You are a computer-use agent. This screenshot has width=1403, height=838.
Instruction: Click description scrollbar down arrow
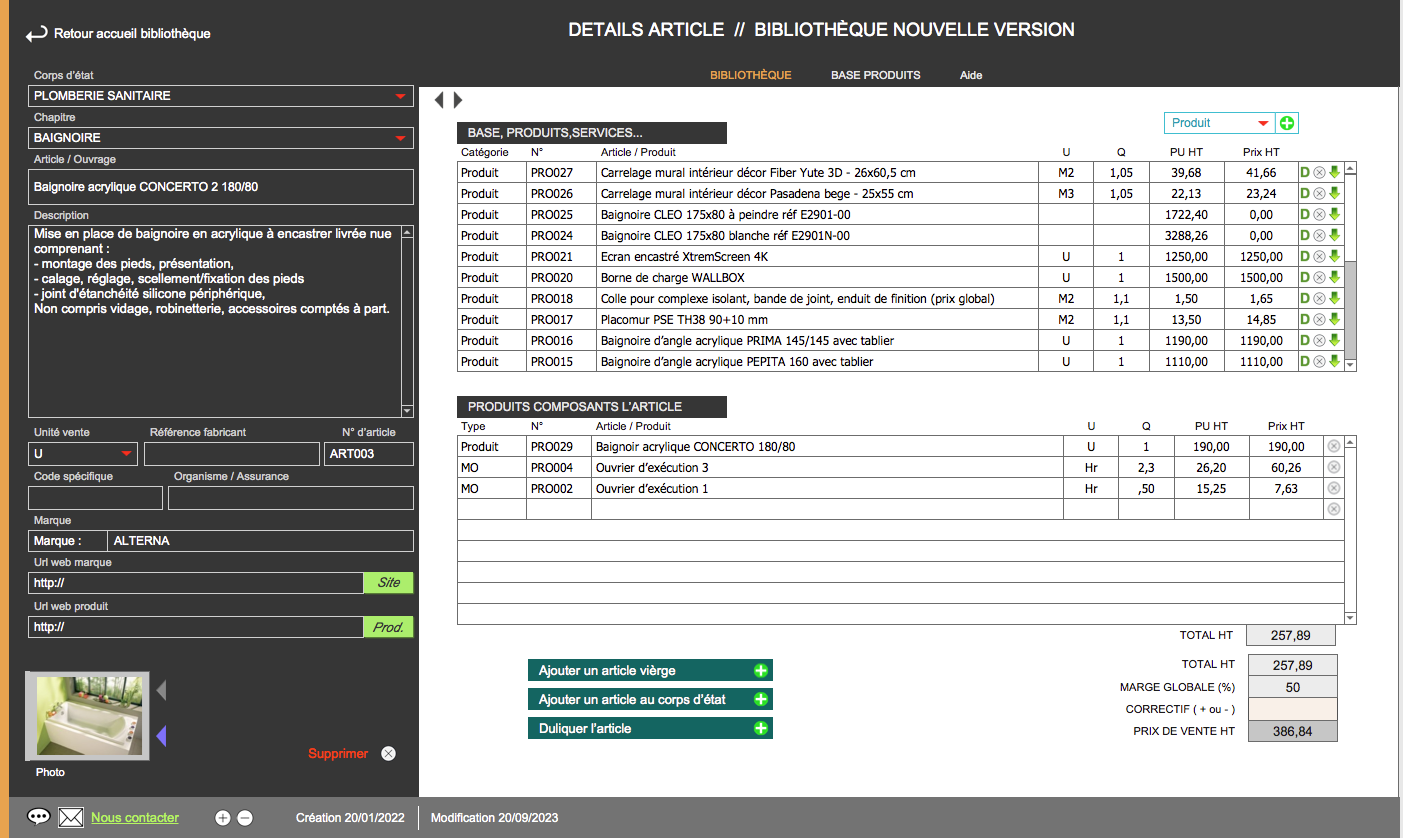407,411
